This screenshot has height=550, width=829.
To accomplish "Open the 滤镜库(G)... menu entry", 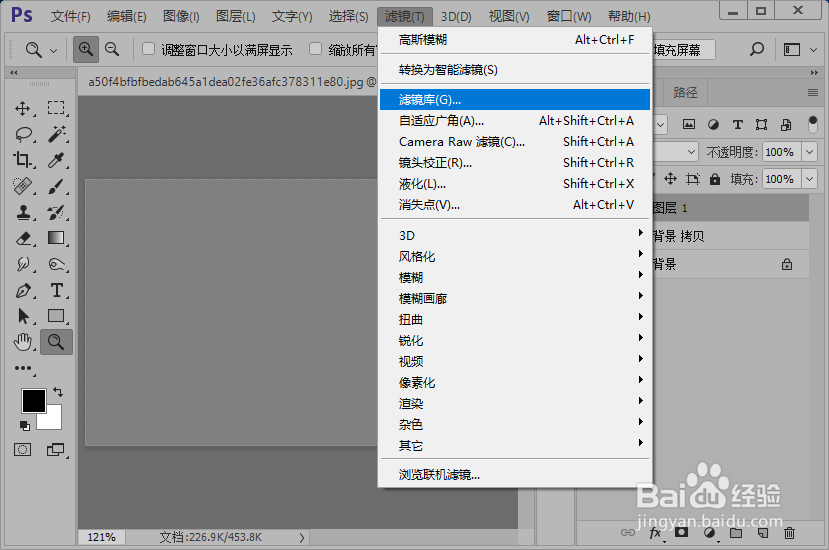I will 515,99.
